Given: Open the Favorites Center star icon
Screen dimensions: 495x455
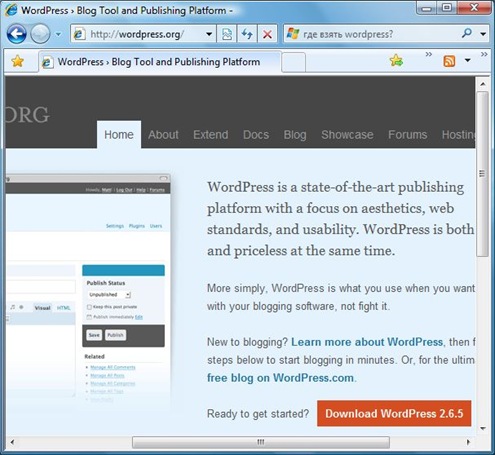Looking at the screenshot, I should tap(17, 61).
